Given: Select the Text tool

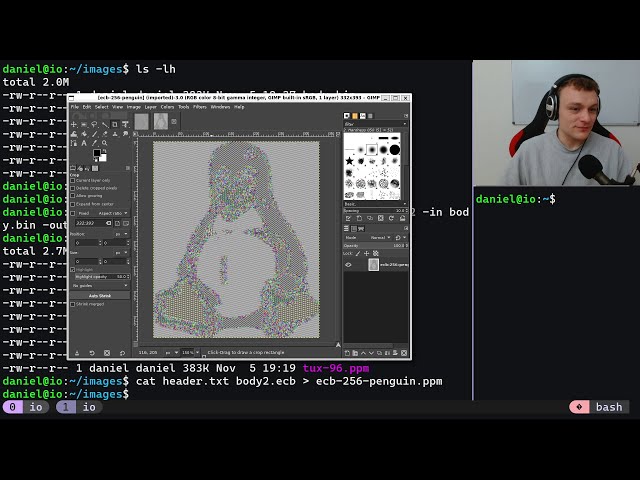Looking at the screenshot, I should pyautogui.click(x=84, y=143).
